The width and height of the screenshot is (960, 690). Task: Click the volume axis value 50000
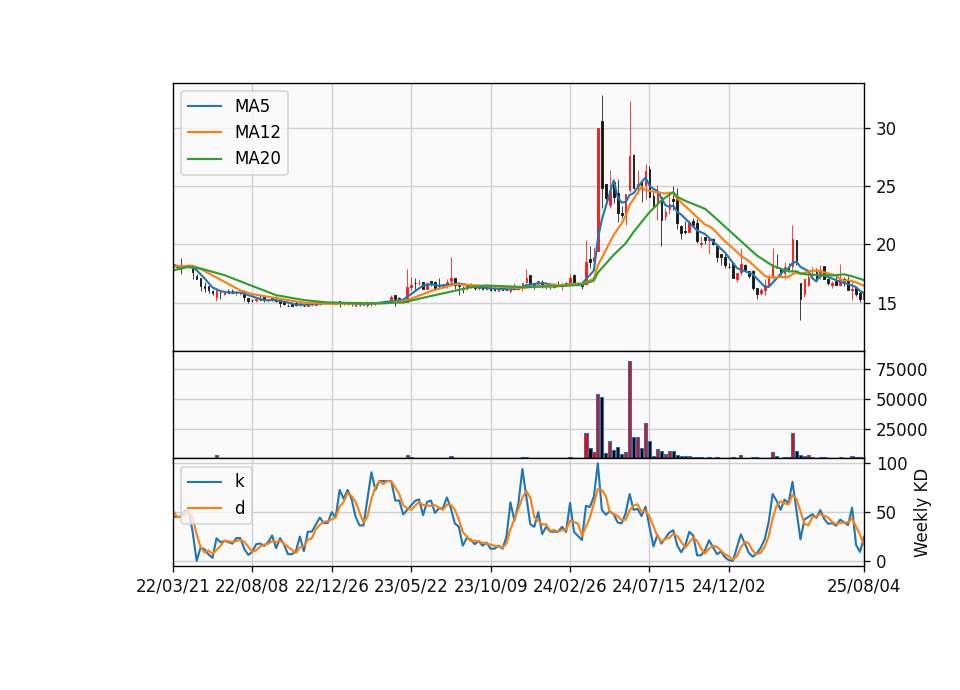(x=902, y=400)
